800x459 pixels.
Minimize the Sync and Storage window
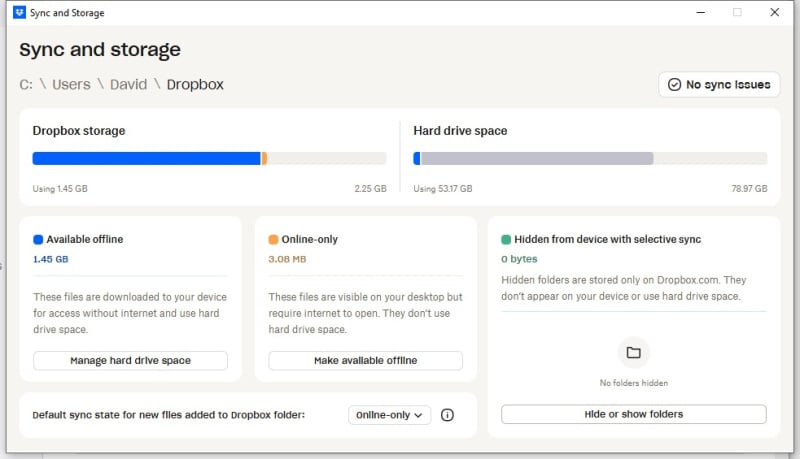(x=701, y=12)
